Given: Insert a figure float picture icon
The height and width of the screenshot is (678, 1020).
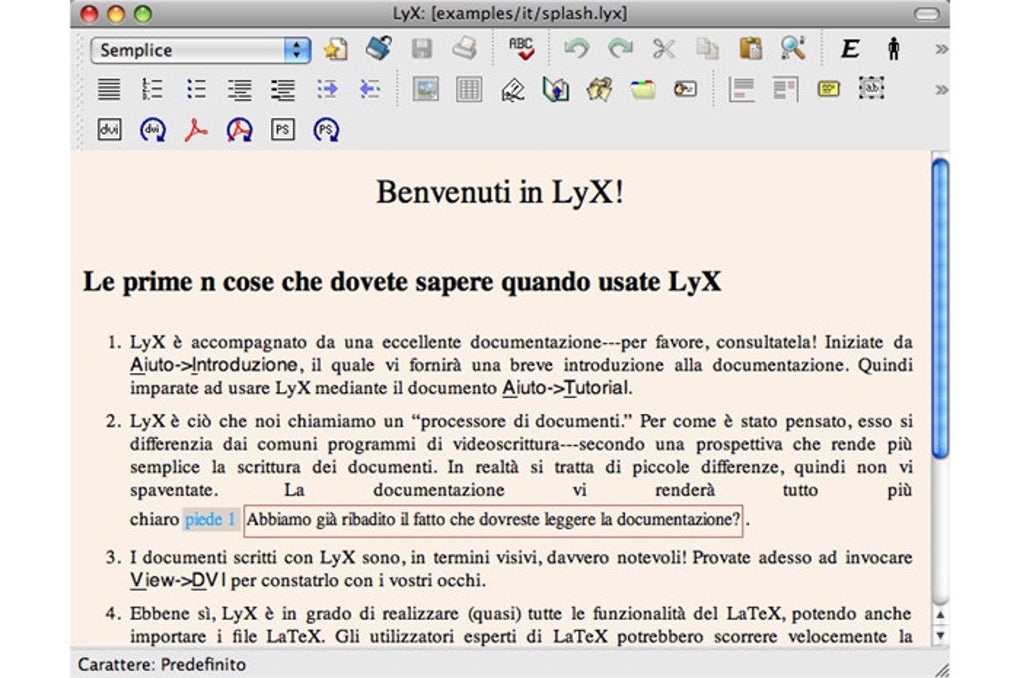Looking at the screenshot, I should (425, 89).
